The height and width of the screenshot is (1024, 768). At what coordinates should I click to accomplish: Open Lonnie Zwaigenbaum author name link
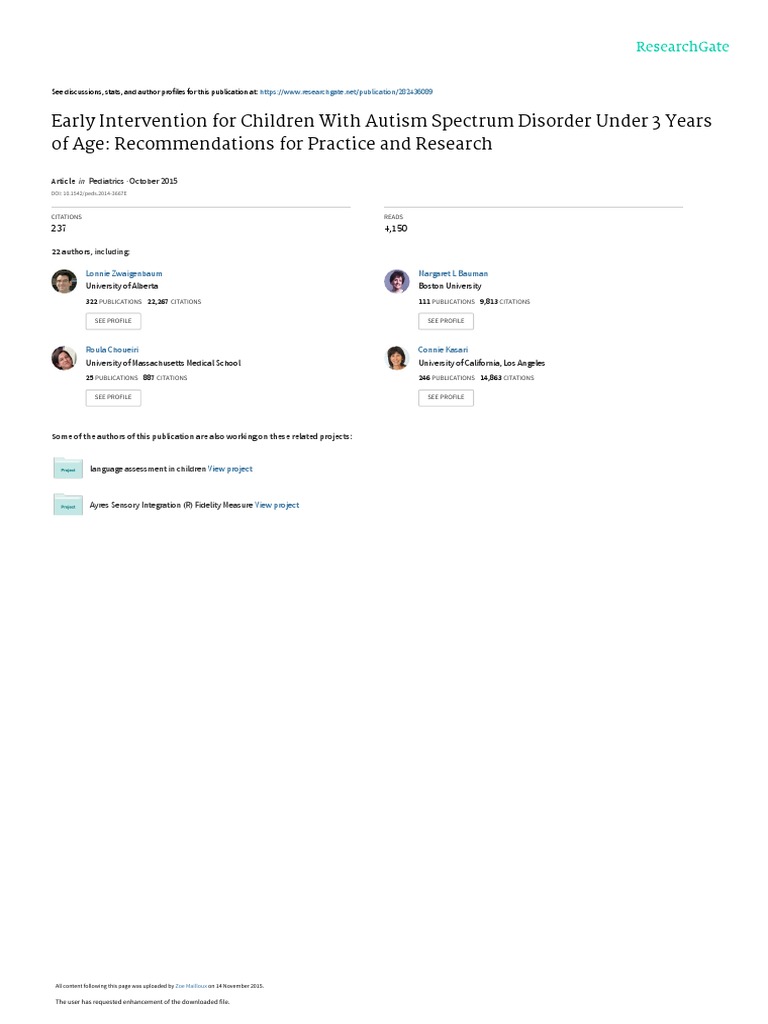point(122,273)
